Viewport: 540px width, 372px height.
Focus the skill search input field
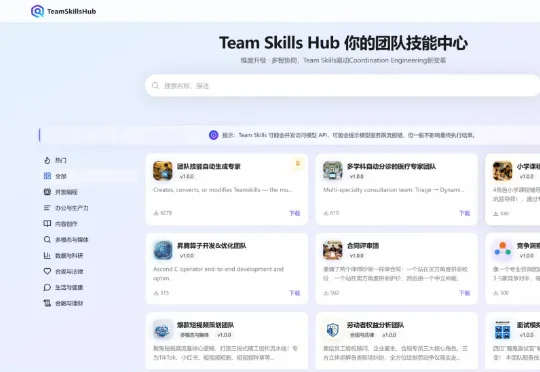[343, 85]
